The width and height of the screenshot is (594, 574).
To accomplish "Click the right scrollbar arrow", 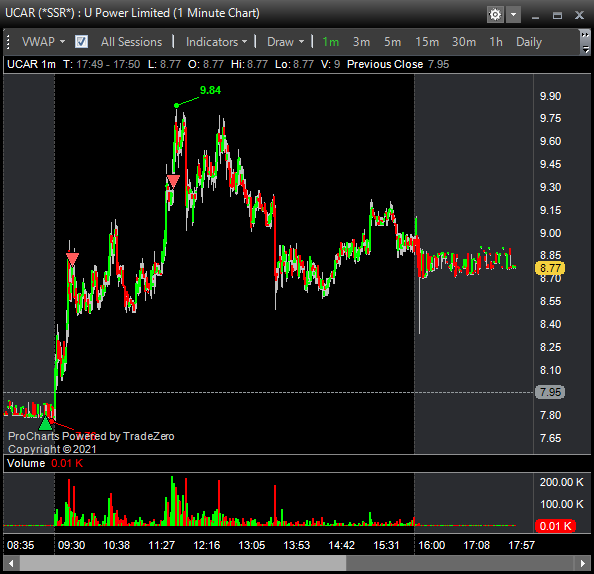I will pyautogui.click(x=583, y=563).
